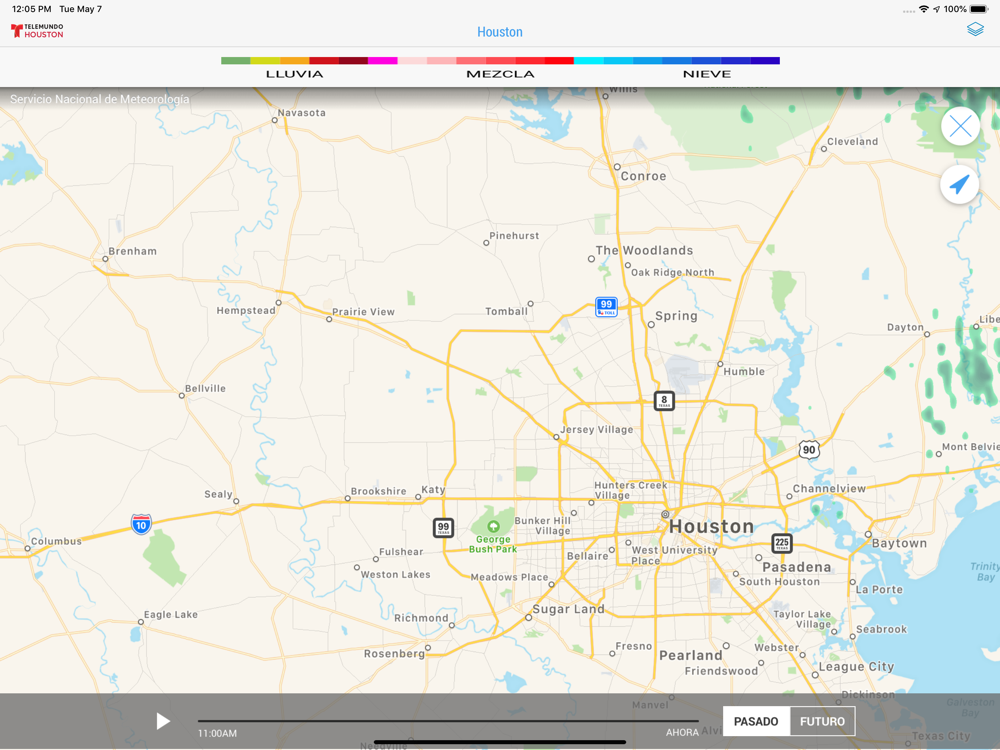
Task: Click the Pearland city label
Action: click(x=691, y=655)
